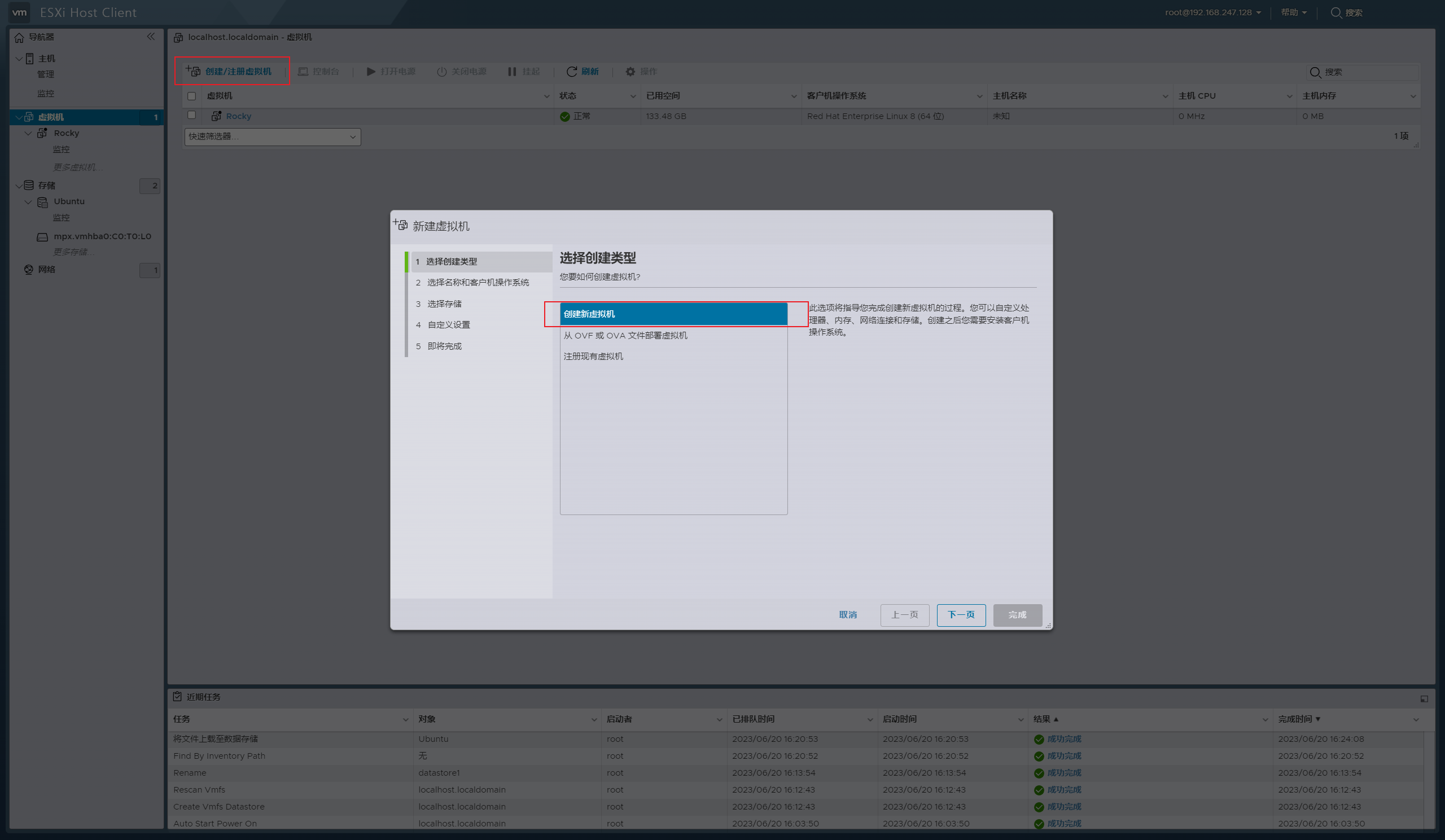Click the mpx.vmhba0:C0:T0:L0 disk icon
Screen dimensions: 1445x840
[42, 236]
